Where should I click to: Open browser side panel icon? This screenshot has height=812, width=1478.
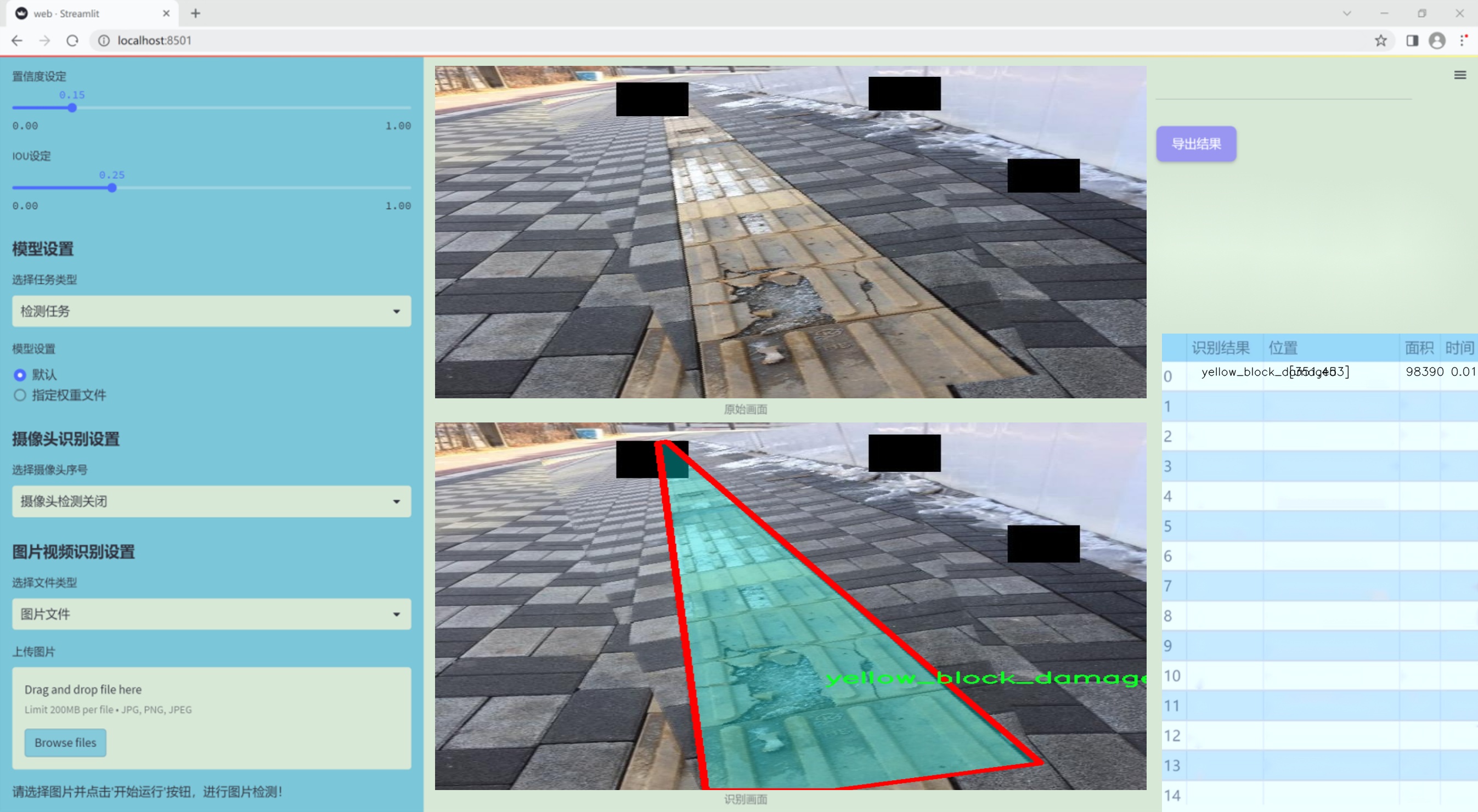pyautogui.click(x=1412, y=41)
